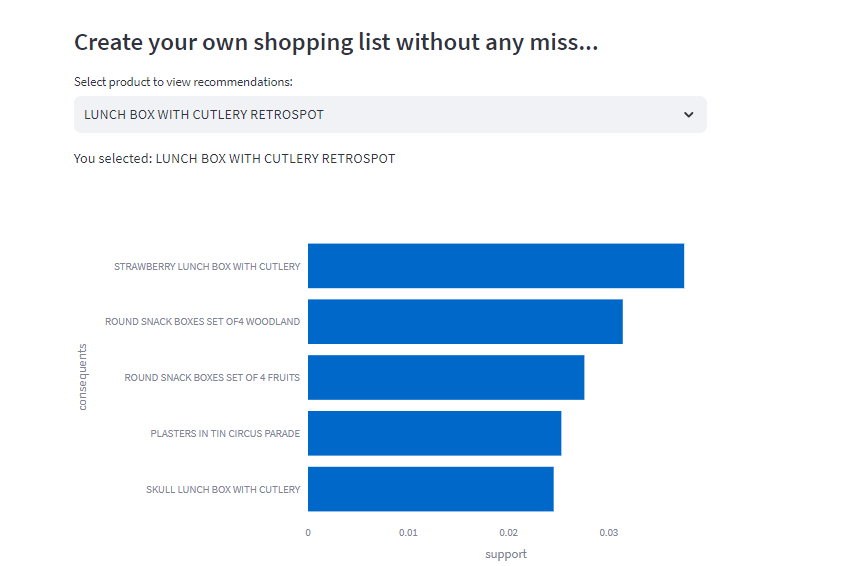Viewport: 854px width, 566px height.
Task: Click the 0.02 tick on the x-axis
Action: [509, 533]
